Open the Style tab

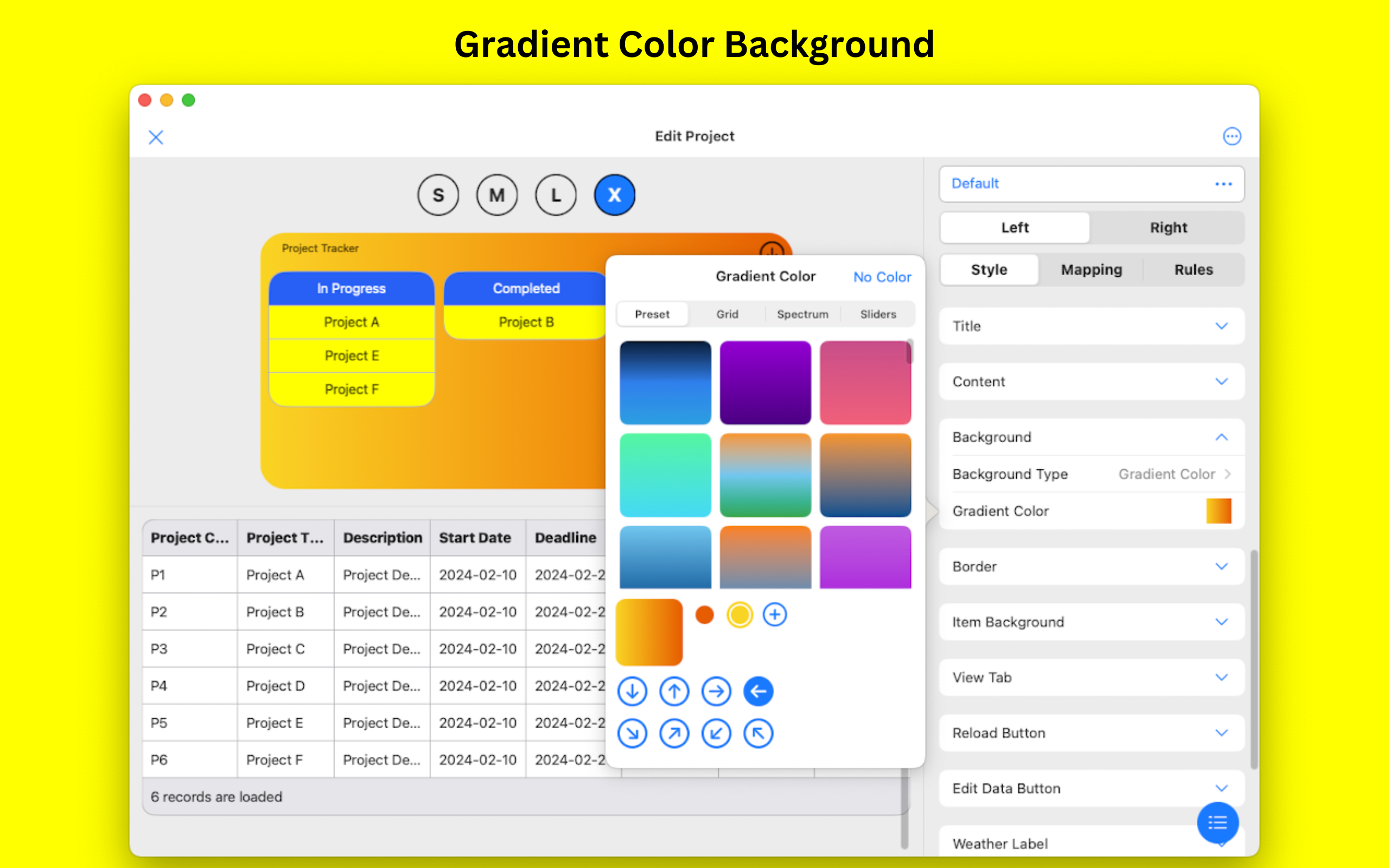[989, 270]
